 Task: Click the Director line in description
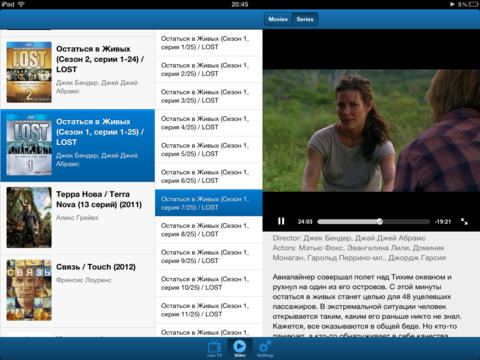click(349, 238)
